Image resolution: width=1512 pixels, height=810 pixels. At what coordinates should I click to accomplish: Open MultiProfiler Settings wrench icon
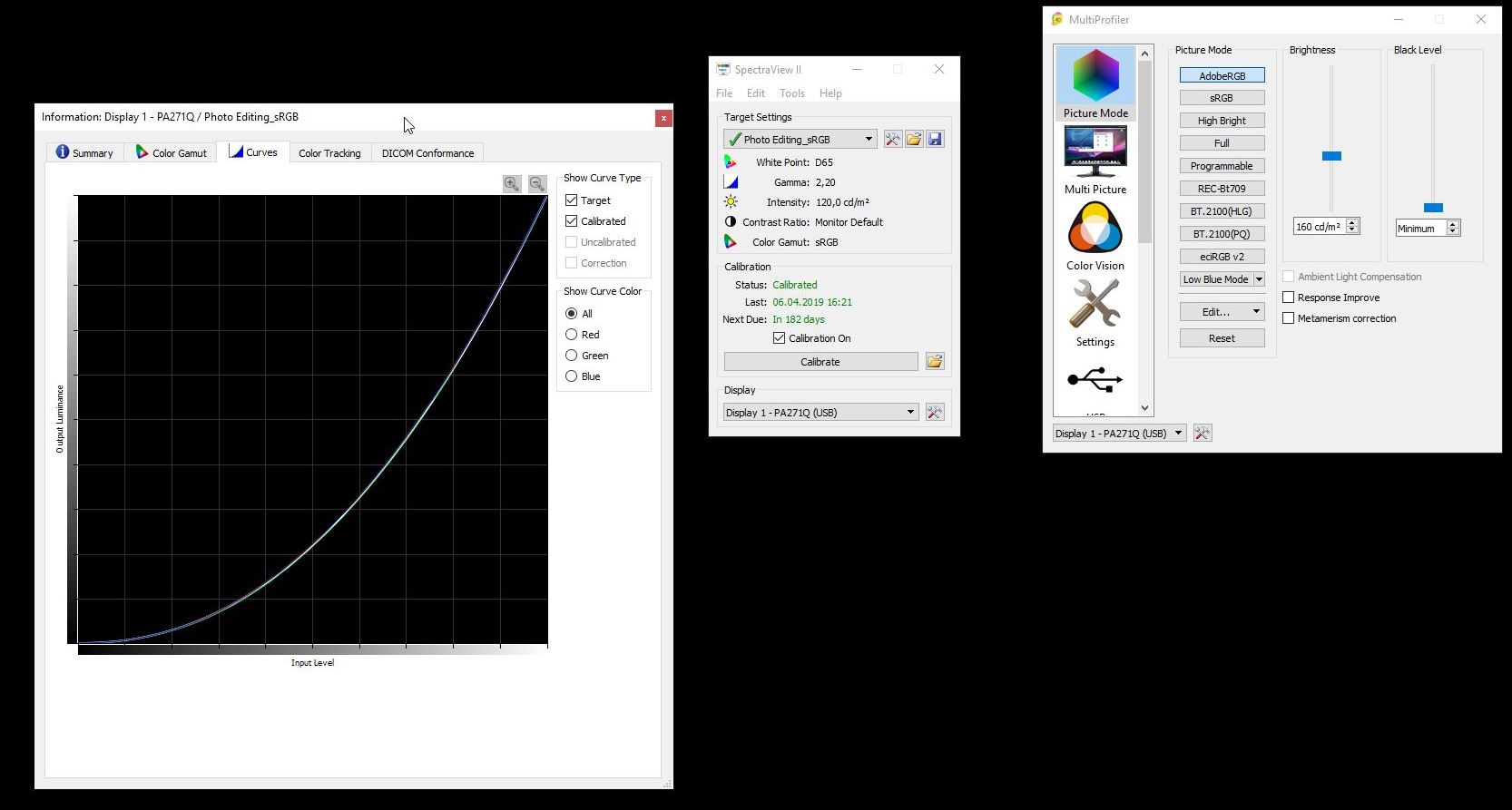tap(1095, 312)
